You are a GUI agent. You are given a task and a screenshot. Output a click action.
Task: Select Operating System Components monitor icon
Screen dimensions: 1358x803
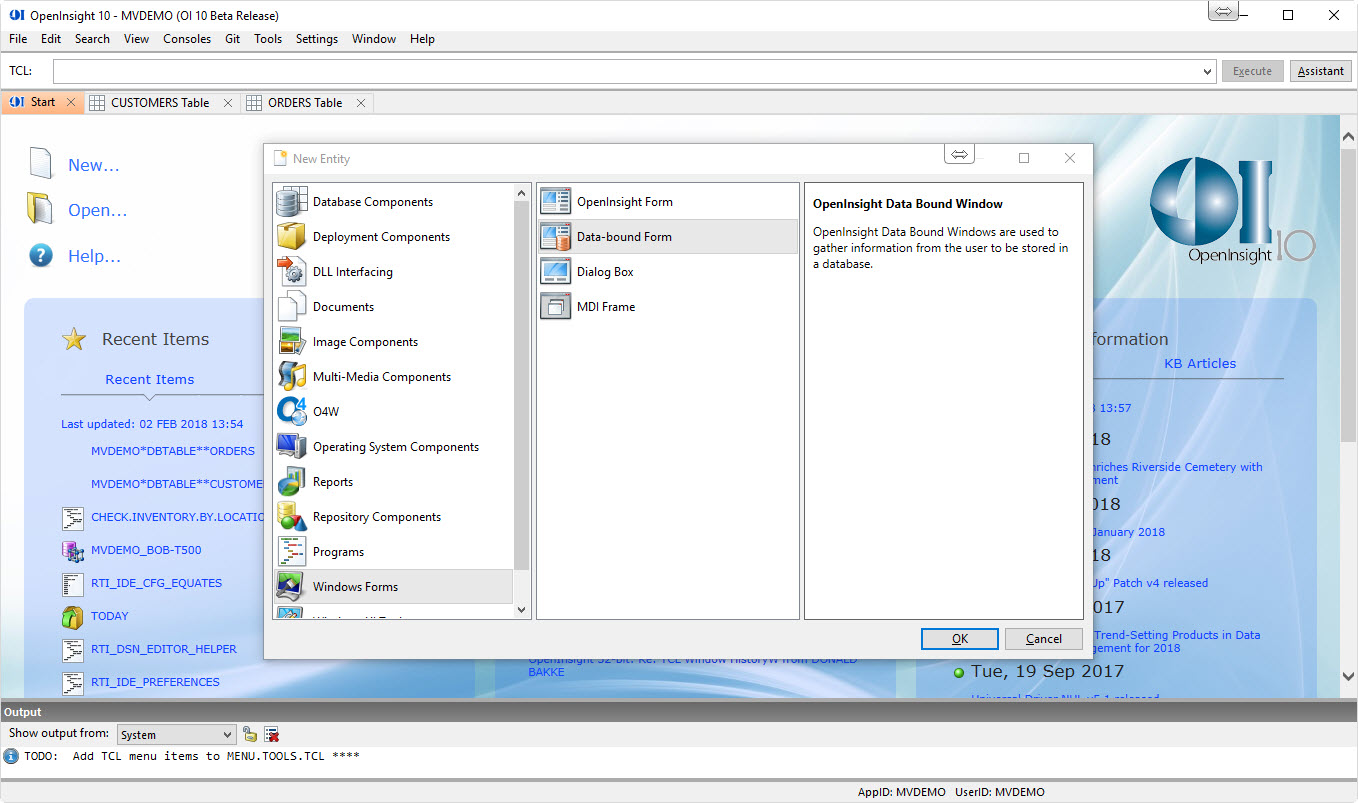pyautogui.click(x=292, y=447)
